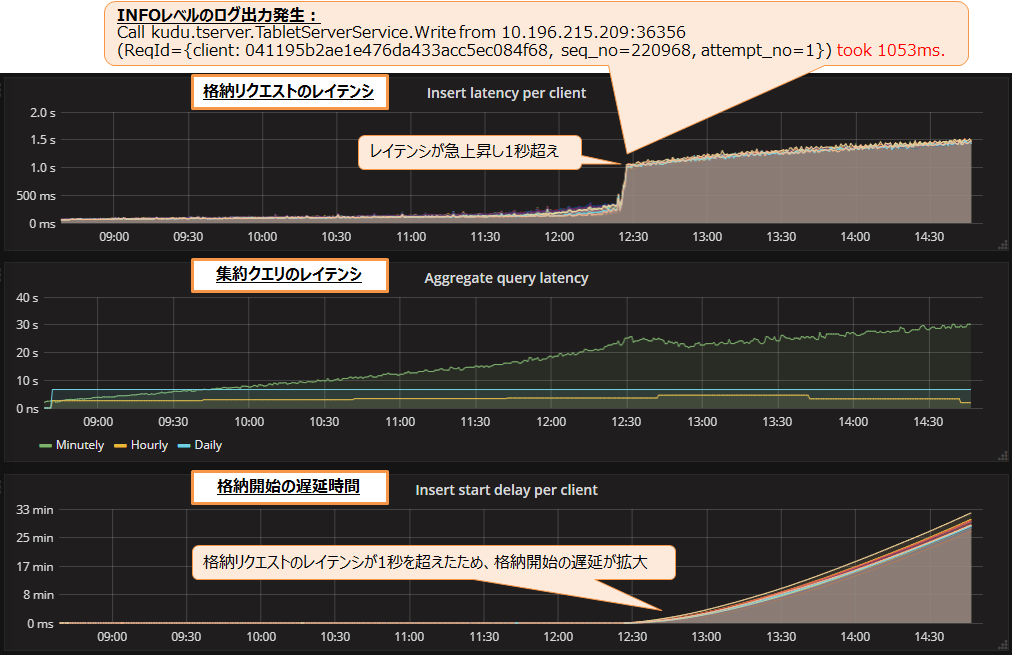Click the 0 ms label in the Insert start delay panel
Viewport: 1012px width, 655px height.
pos(40,624)
